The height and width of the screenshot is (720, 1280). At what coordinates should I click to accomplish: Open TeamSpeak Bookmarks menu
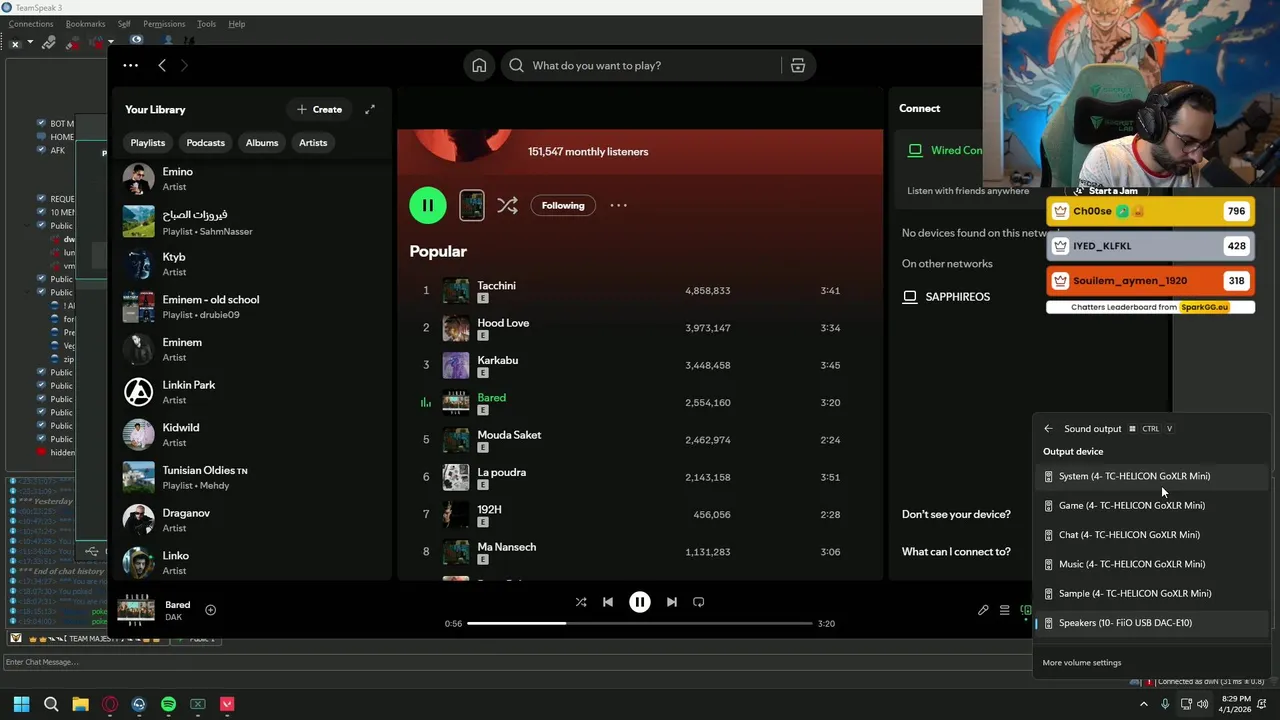85,24
